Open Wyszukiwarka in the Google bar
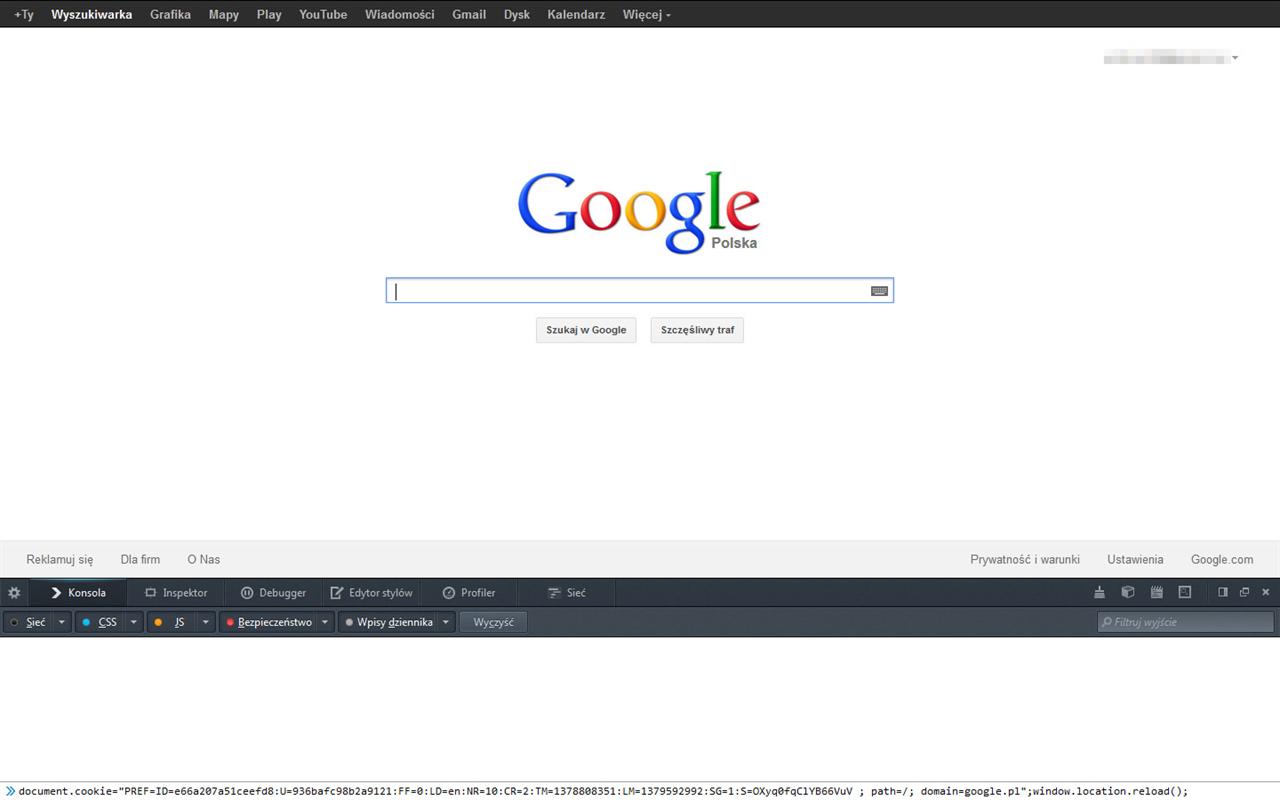This screenshot has height=800, width=1280. [x=92, y=14]
